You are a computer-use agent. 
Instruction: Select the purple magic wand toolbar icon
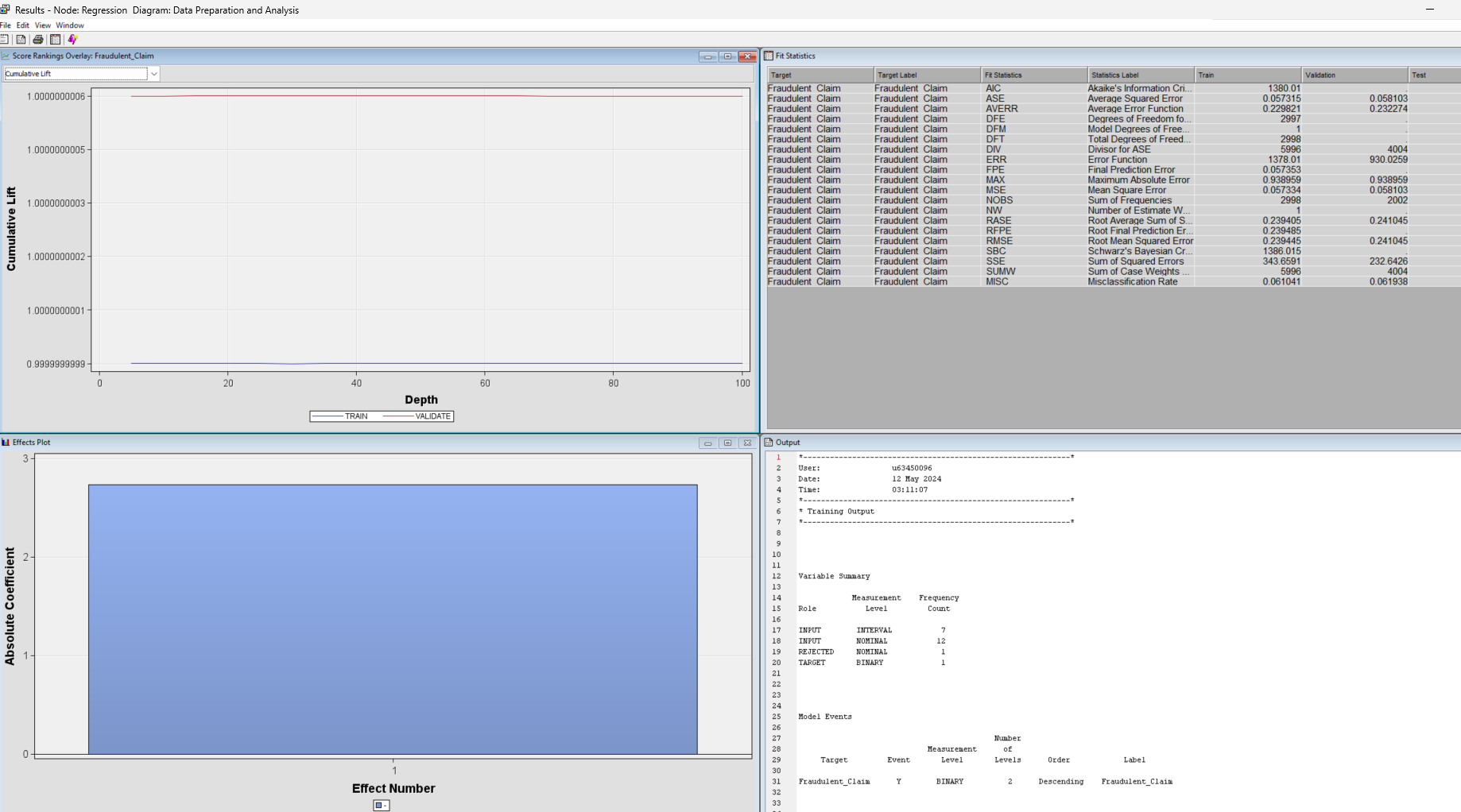coord(73,38)
